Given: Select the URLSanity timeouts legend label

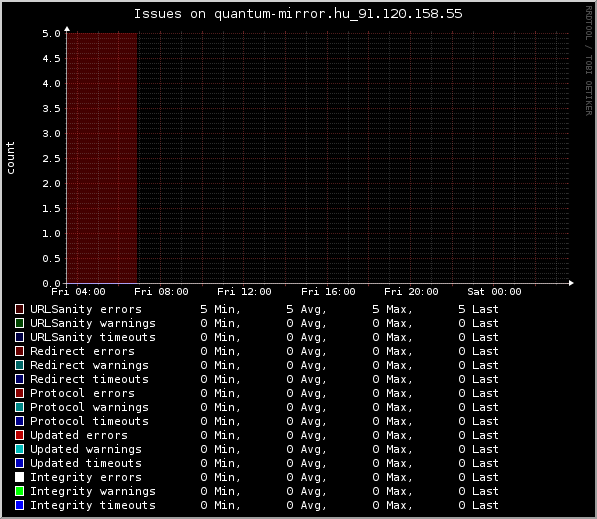Looking at the screenshot, I should coord(93,337).
